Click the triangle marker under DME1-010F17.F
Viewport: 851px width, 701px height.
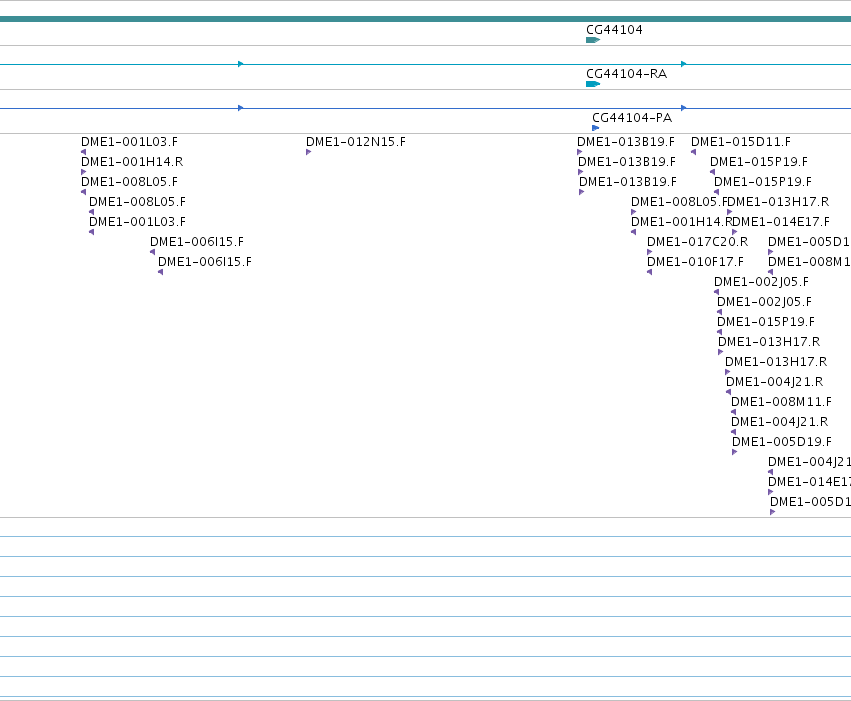[x=650, y=272]
